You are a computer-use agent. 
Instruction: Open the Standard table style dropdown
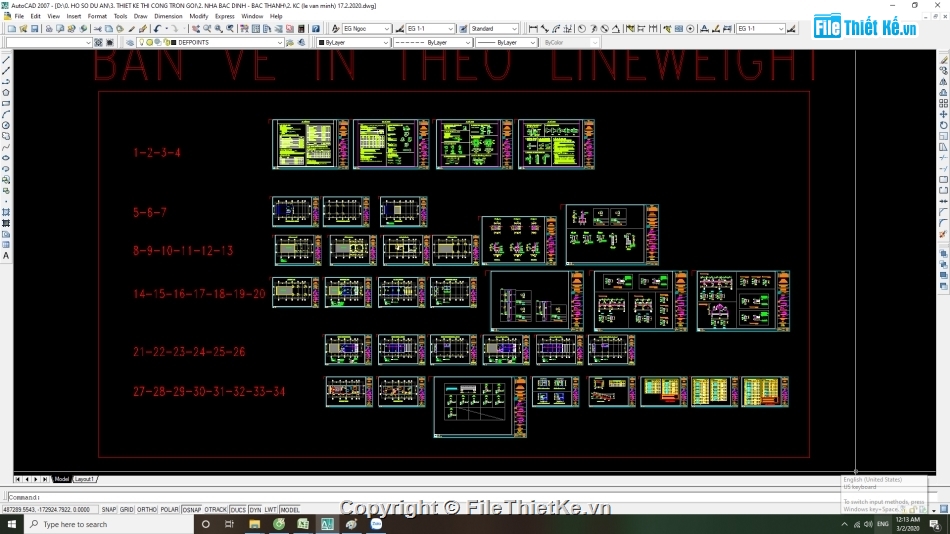tap(494, 28)
